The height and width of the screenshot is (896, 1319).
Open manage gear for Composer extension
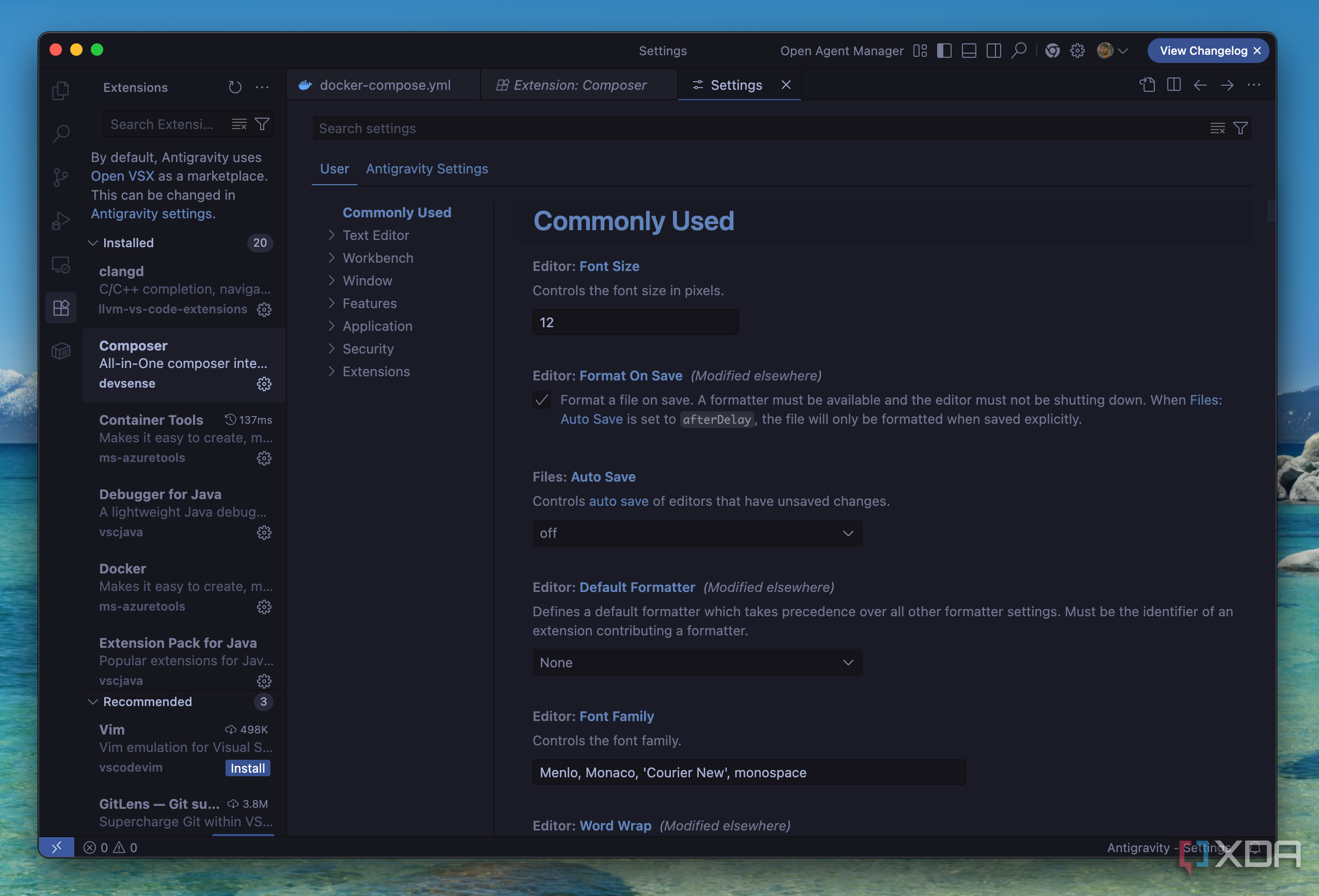pos(264,384)
